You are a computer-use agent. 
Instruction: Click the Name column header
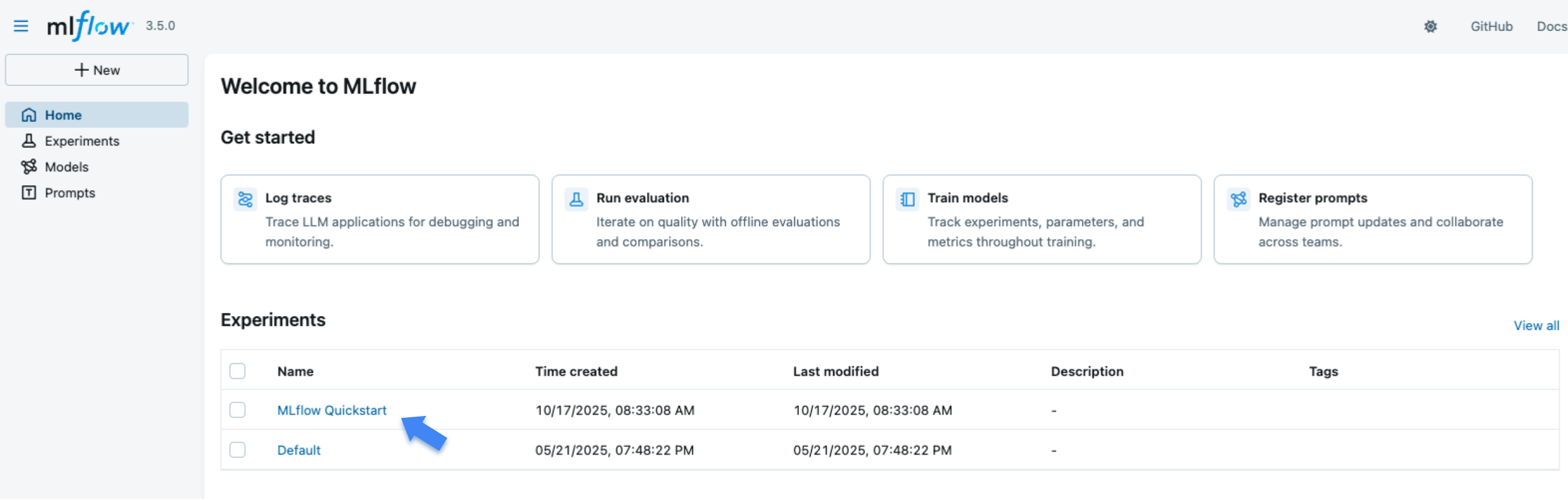coord(295,371)
